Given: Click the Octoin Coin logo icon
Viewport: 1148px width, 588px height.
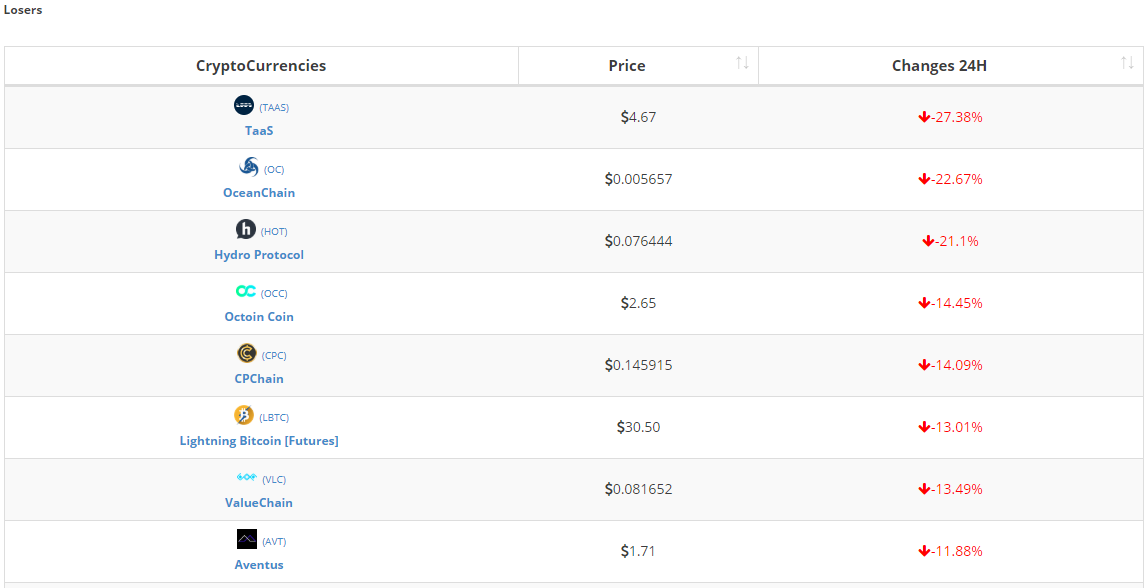Looking at the screenshot, I should (x=245, y=291).
